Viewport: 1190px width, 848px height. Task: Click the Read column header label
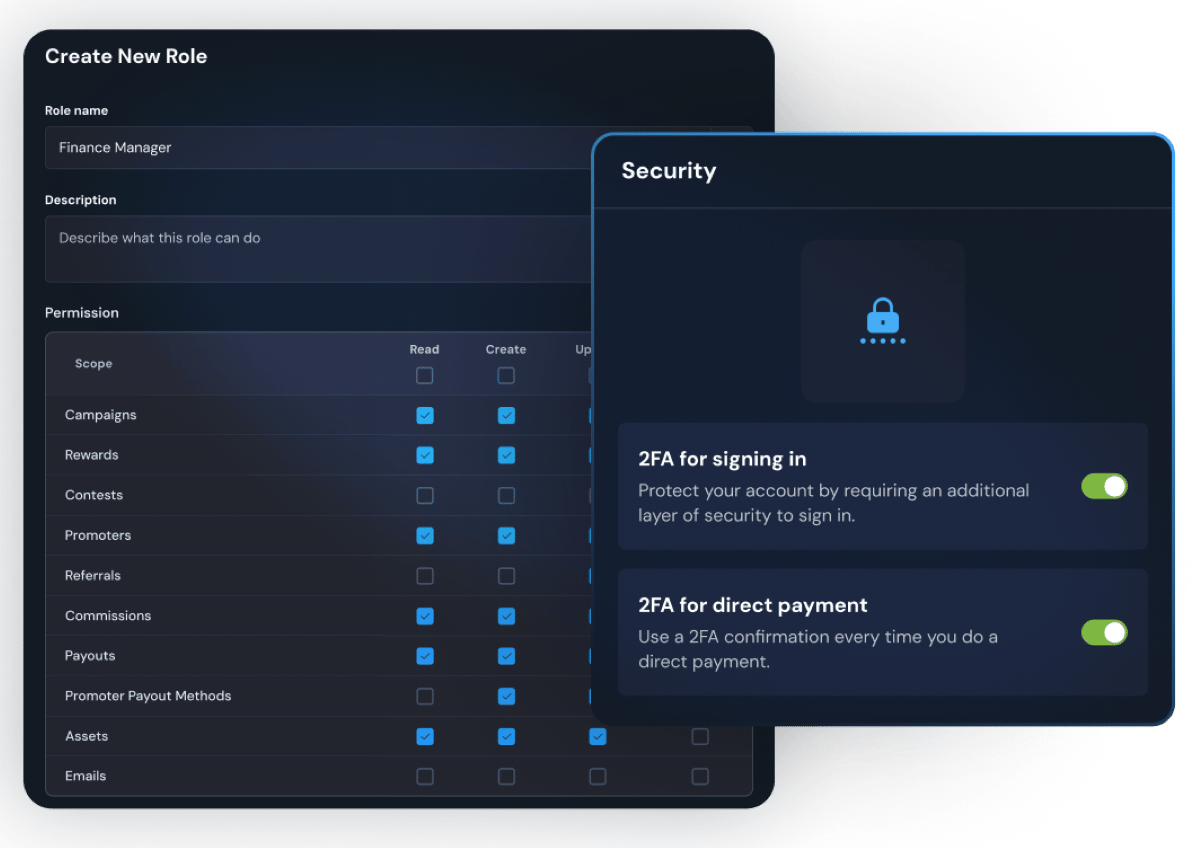pos(424,349)
